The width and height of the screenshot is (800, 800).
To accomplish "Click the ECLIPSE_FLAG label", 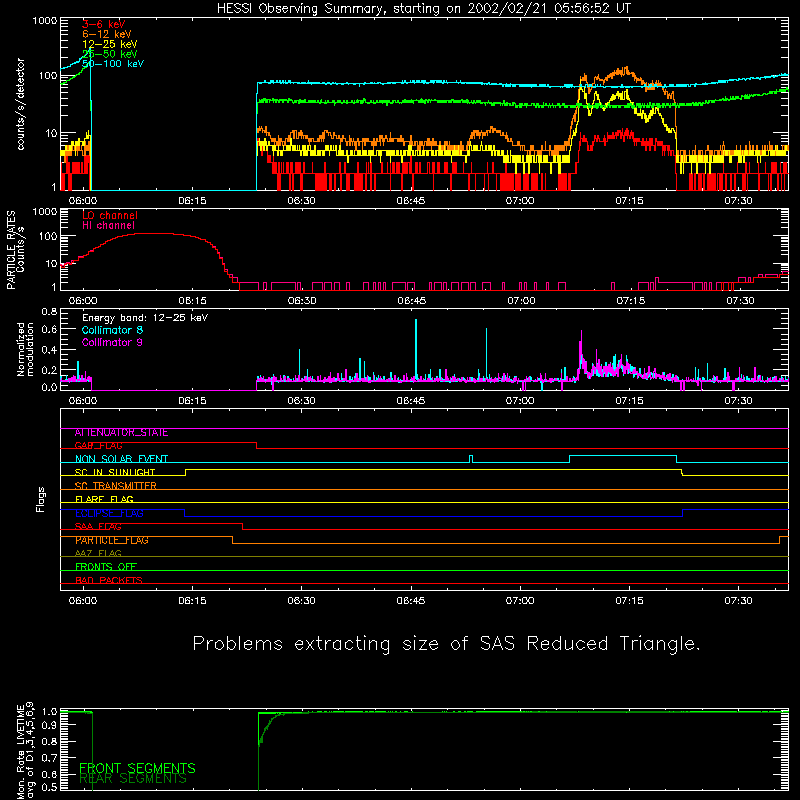I will pyautogui.click(x=109, y=513).
